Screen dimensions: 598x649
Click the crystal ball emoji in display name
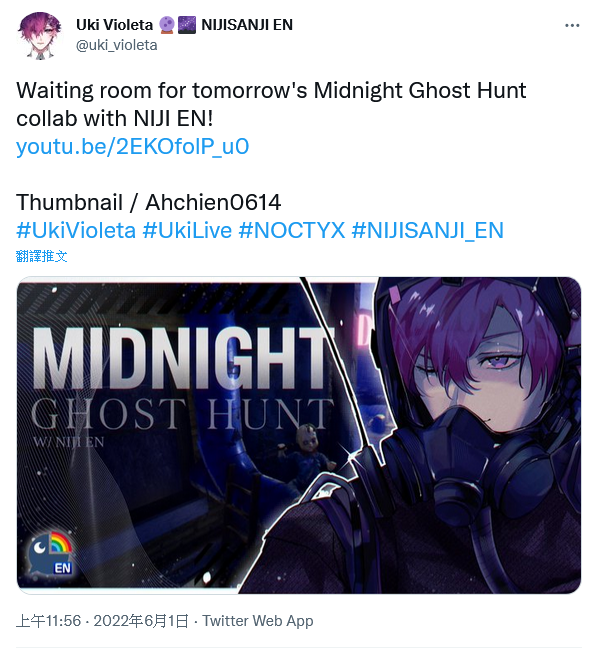[167, 25]
